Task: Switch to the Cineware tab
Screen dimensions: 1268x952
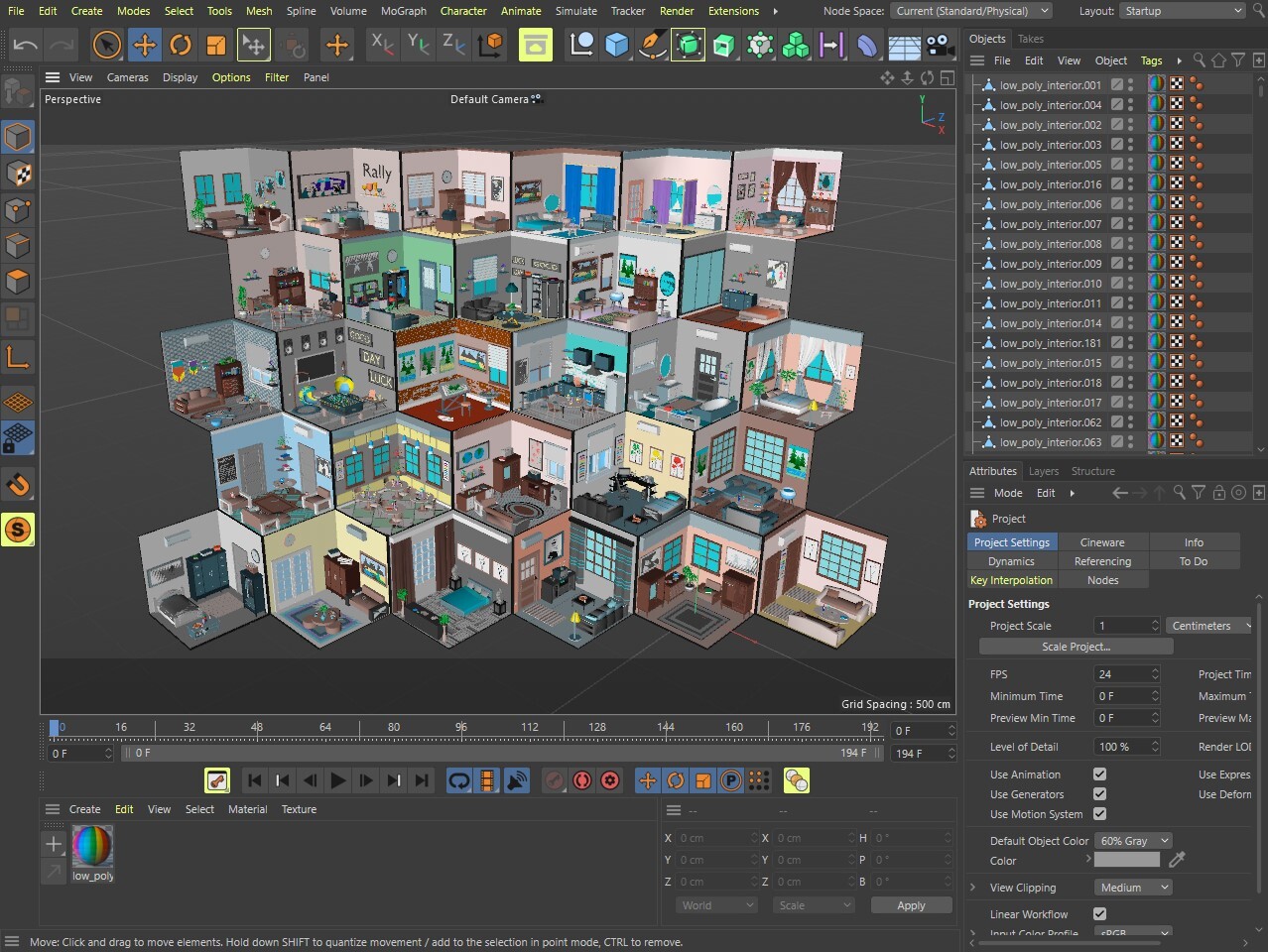Action: (1102, 541)
